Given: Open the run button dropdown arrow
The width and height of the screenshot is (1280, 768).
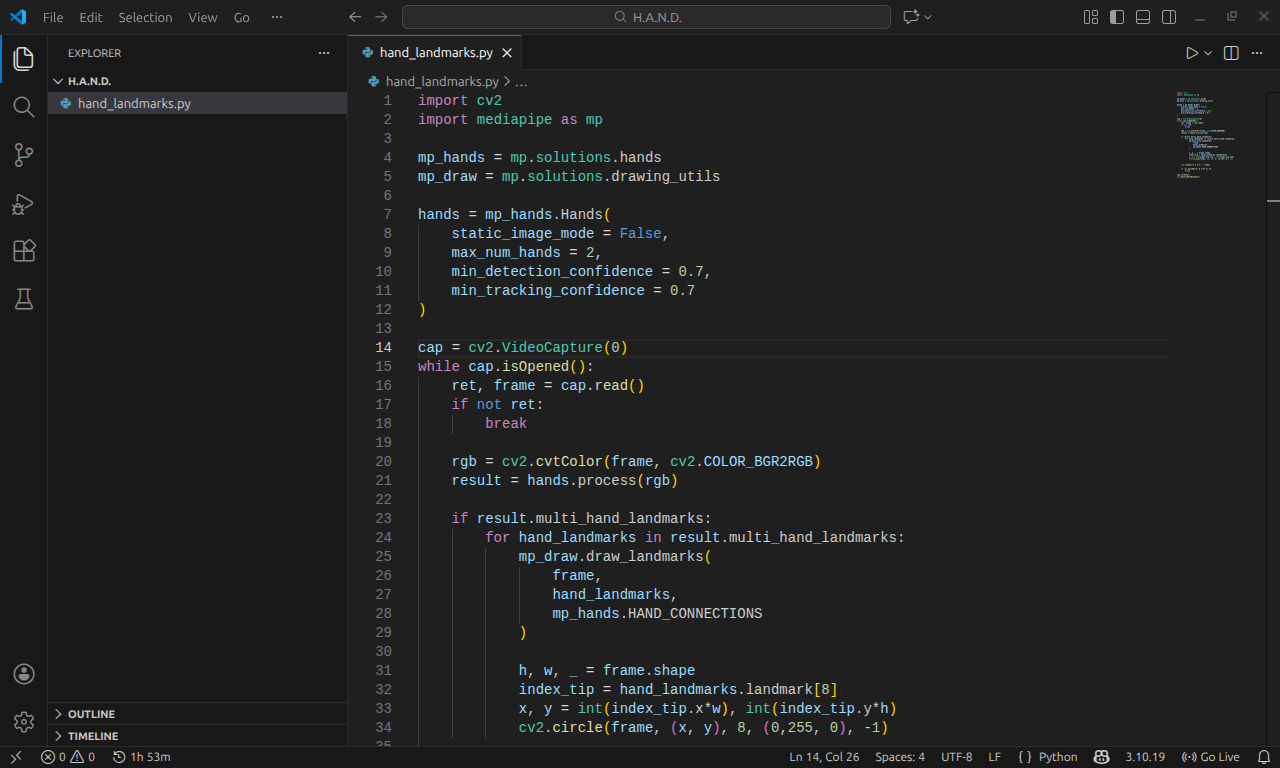Looking at the screenshot, I should 1208,53.
